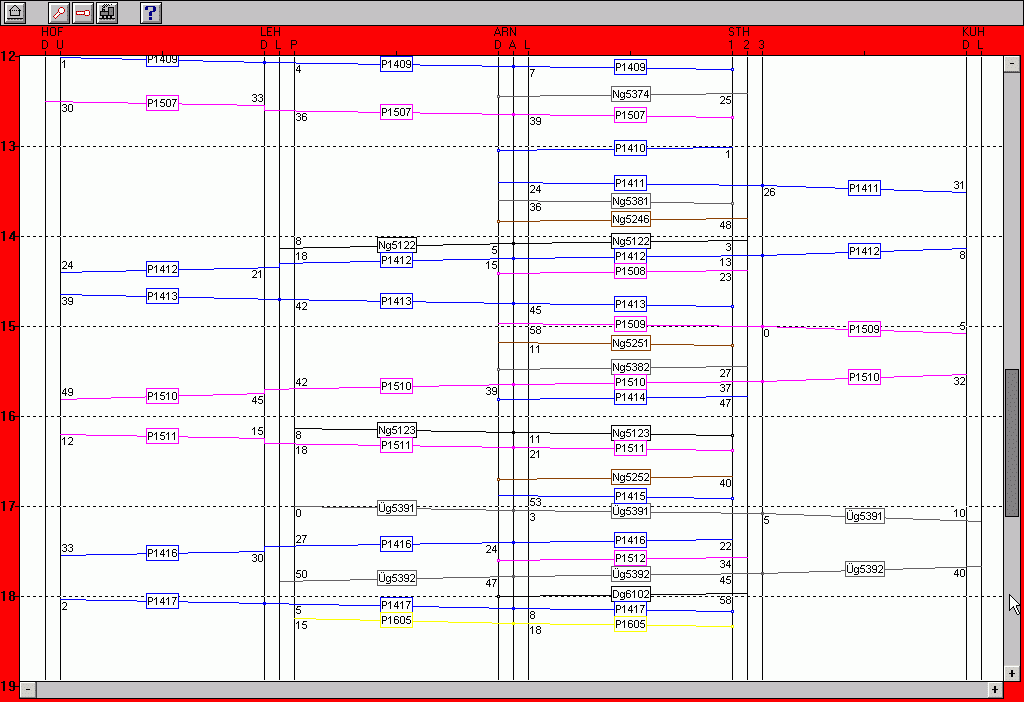Select train label Ng5251
This screenshot has height=702, width=1024.
pyautogui.click(x=631, y=343)
